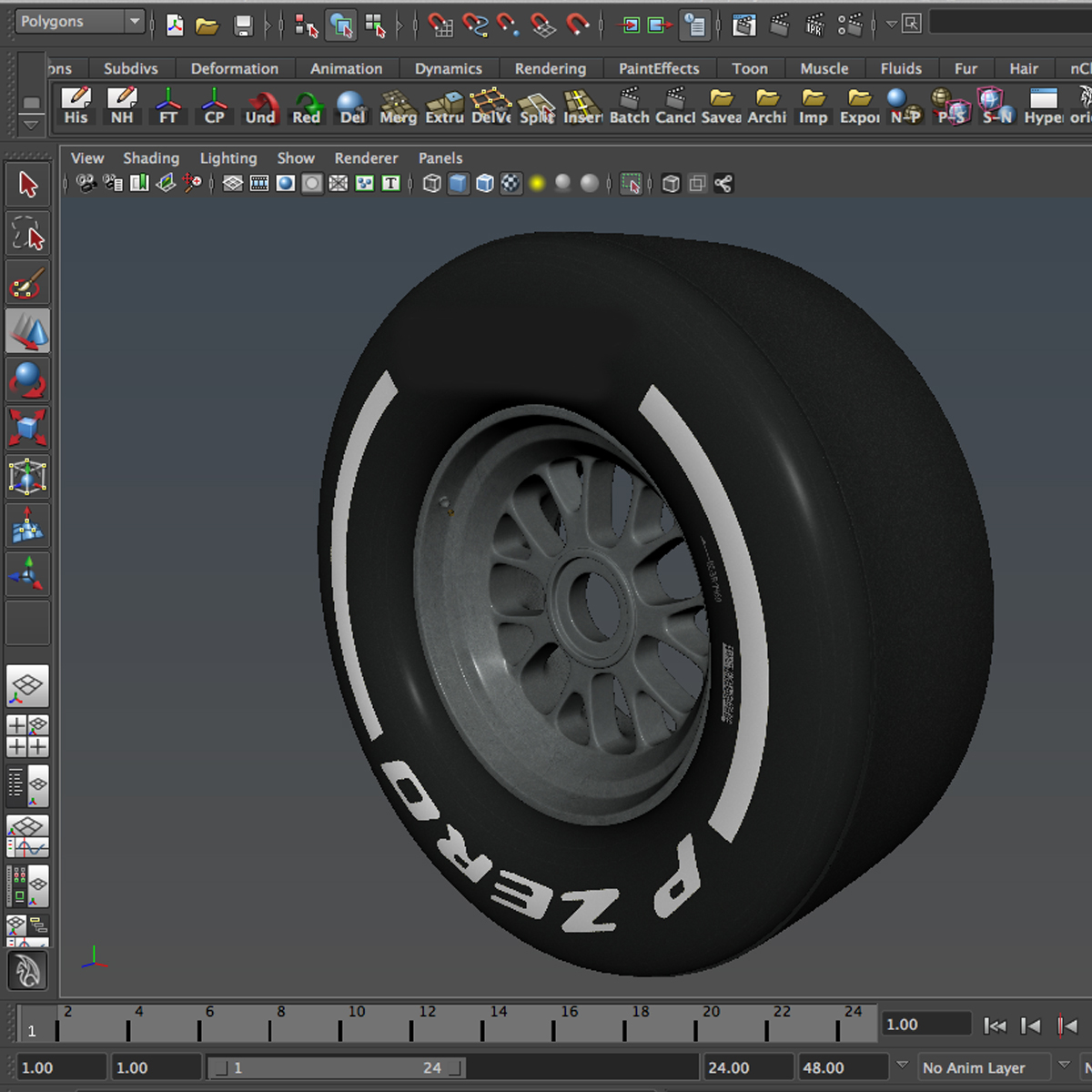Click the Redo shelf button

point(307,107)
